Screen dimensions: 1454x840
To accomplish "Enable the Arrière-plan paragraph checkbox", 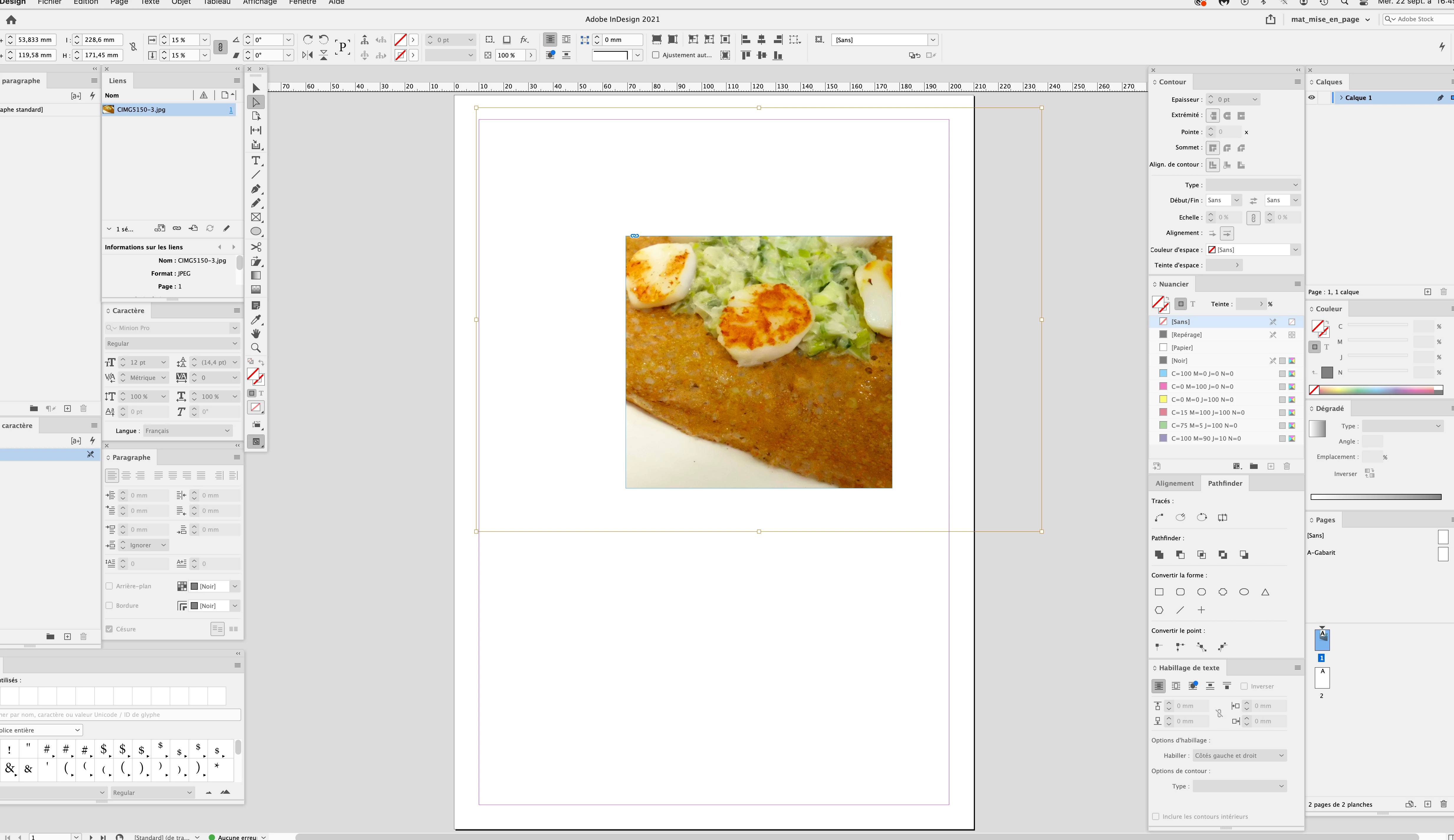I will coord(109,586).
